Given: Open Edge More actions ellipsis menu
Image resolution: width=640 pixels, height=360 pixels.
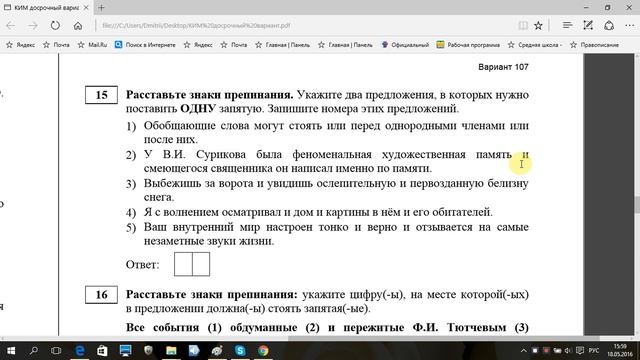Looking at the screenshot, I should click(x=629, y=25).
